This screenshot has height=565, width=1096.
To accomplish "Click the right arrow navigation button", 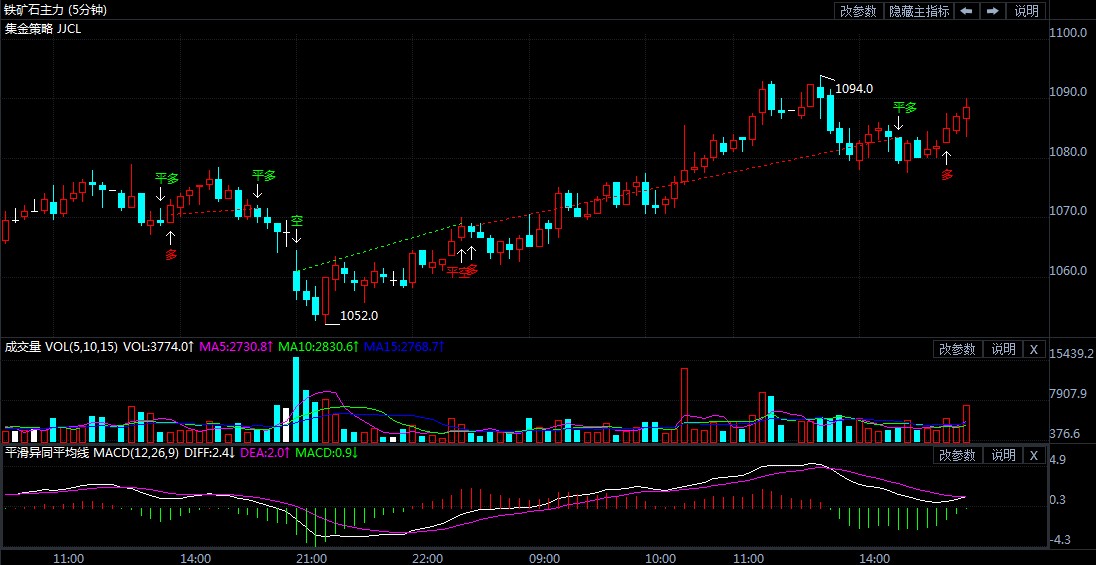I will tap(993, 10).
